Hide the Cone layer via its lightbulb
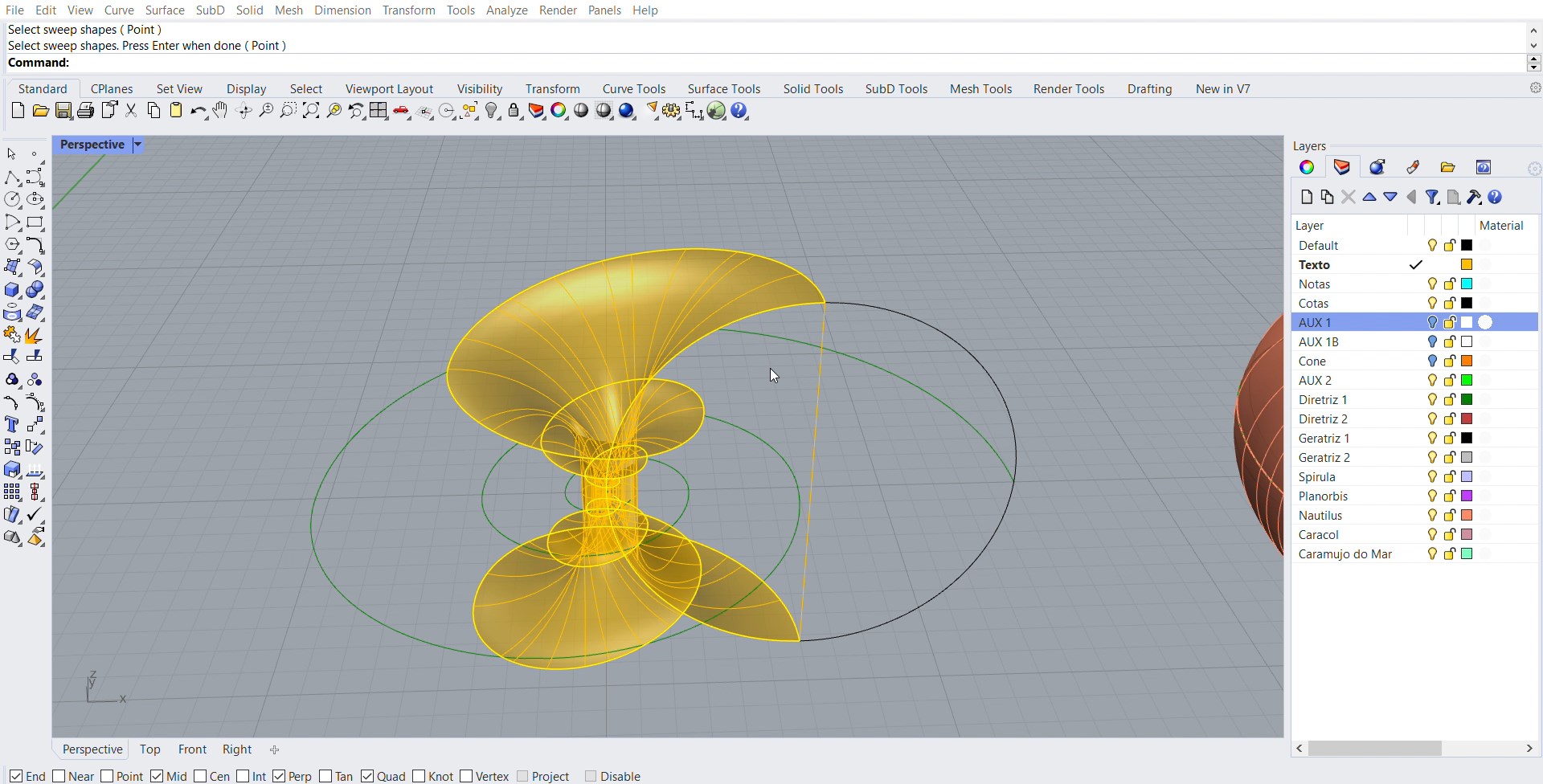Screen dimensions: 1543x784 point(1432,361)
